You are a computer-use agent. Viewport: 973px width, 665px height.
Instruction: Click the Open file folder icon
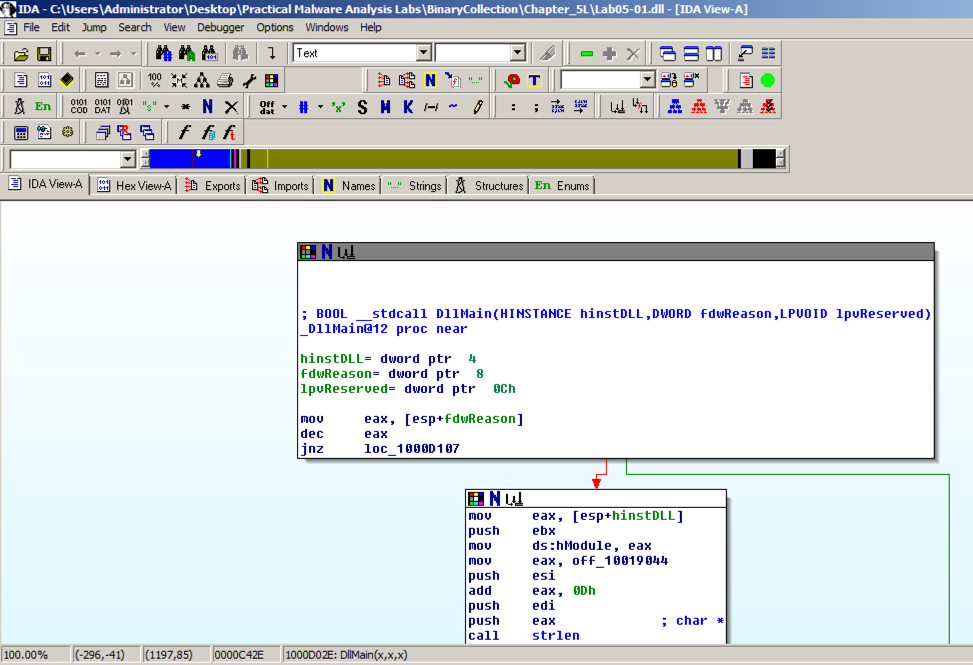tap(21, 53)
